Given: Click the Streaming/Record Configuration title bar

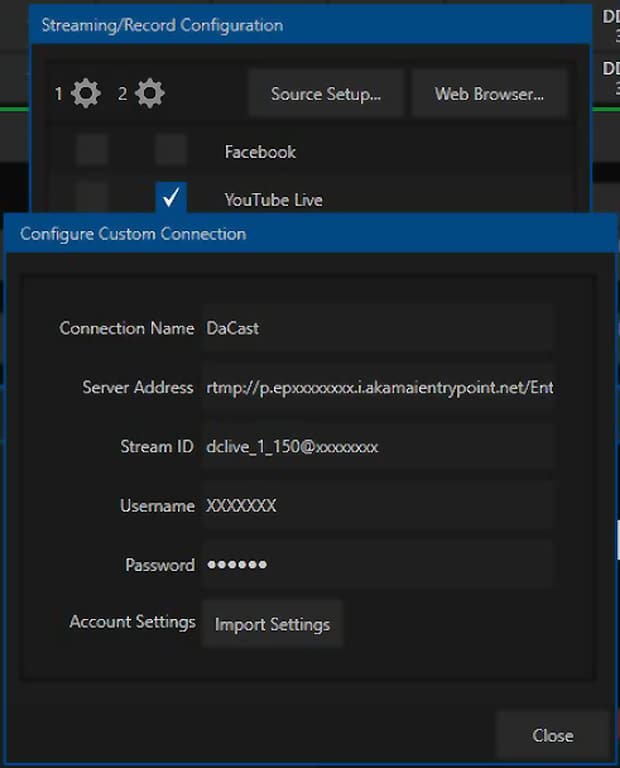Looking at the screenshot, I should click(x=300, y=25).
